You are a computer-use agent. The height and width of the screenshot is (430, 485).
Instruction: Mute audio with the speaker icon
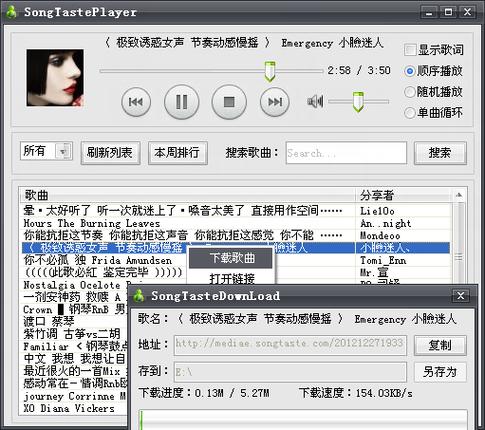pos(315,101)
